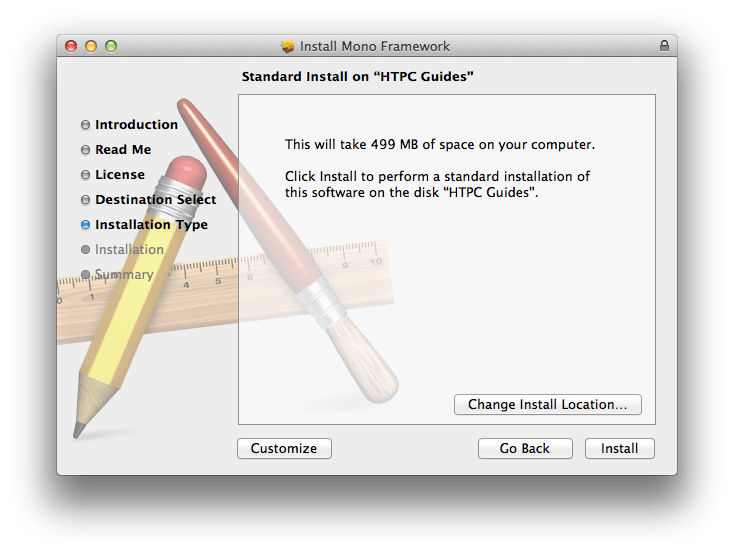Click the blue bullet beside Installation Type
Viewport: 734px width, 554px height.
click(85, 225)
